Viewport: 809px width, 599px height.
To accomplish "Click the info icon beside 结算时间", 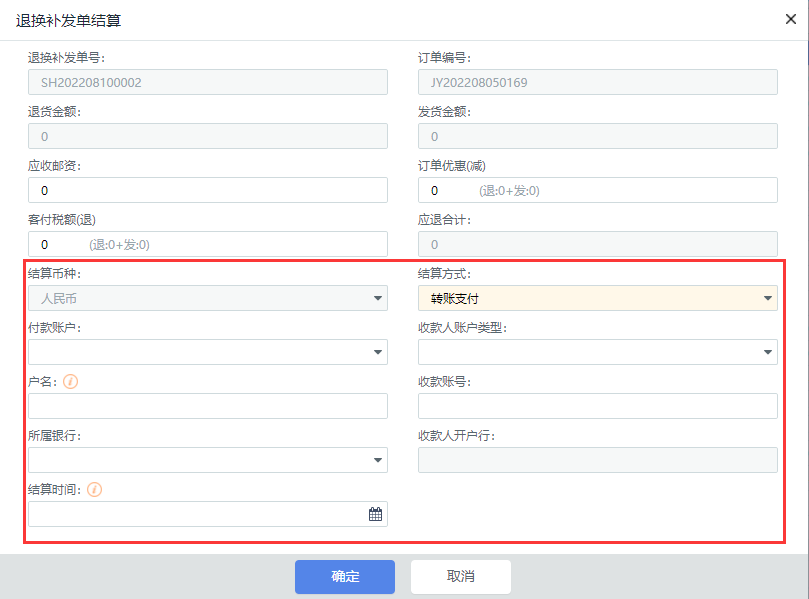I will [x=95, y=490].
